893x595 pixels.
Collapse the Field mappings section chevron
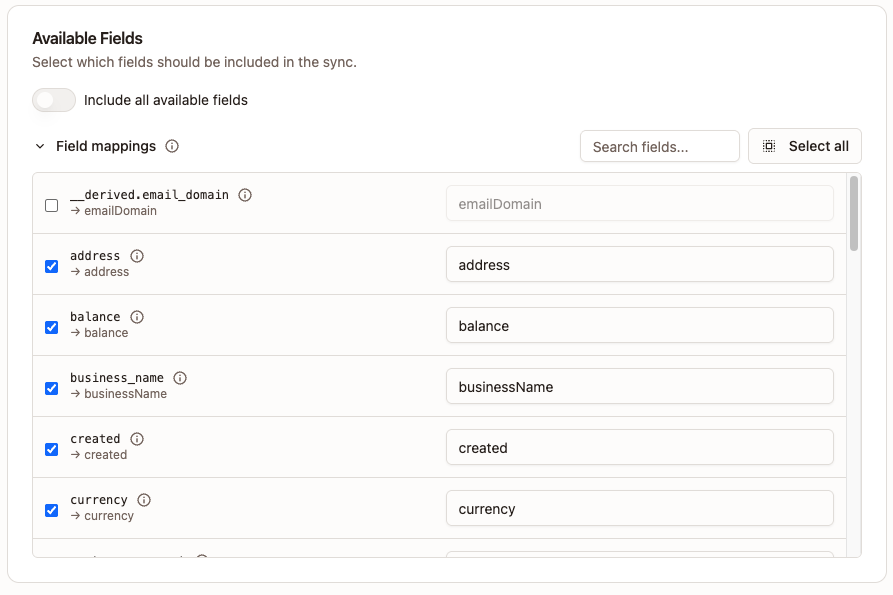40,146
